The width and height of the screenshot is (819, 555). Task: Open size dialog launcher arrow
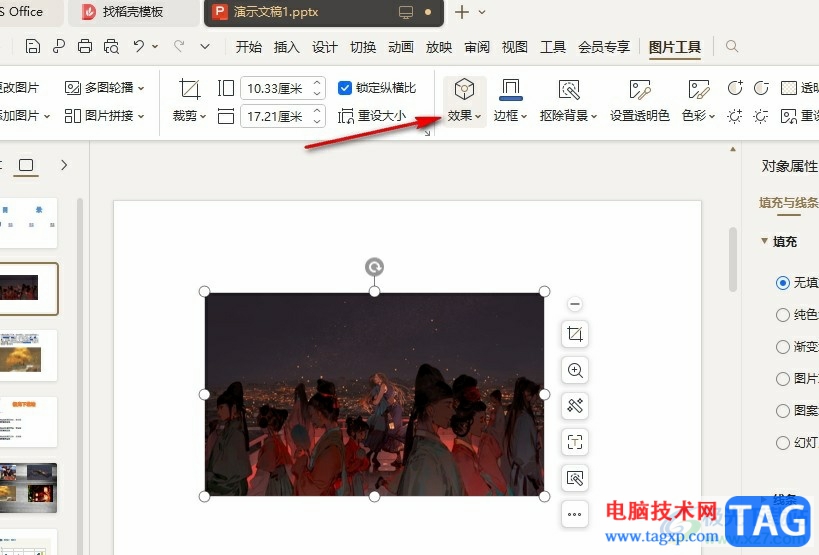(427, 133)
